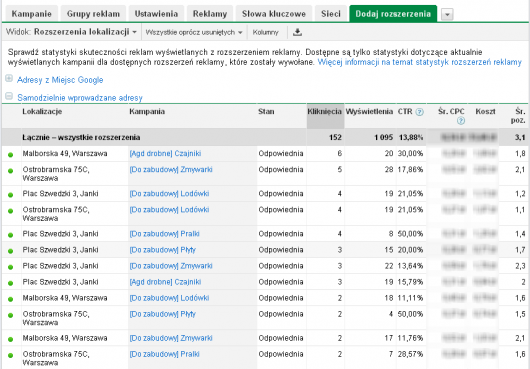530x369 pixels.
Task: Sort by the Wyświetlenia column header
Action: 369,112
